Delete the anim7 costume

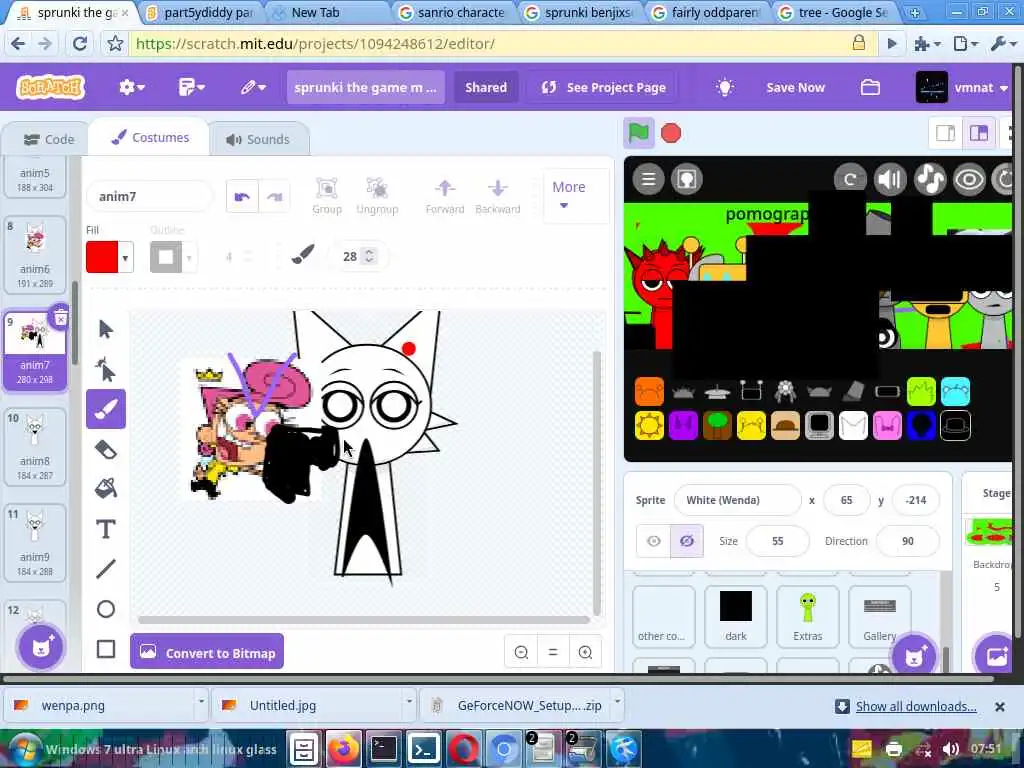60,318
